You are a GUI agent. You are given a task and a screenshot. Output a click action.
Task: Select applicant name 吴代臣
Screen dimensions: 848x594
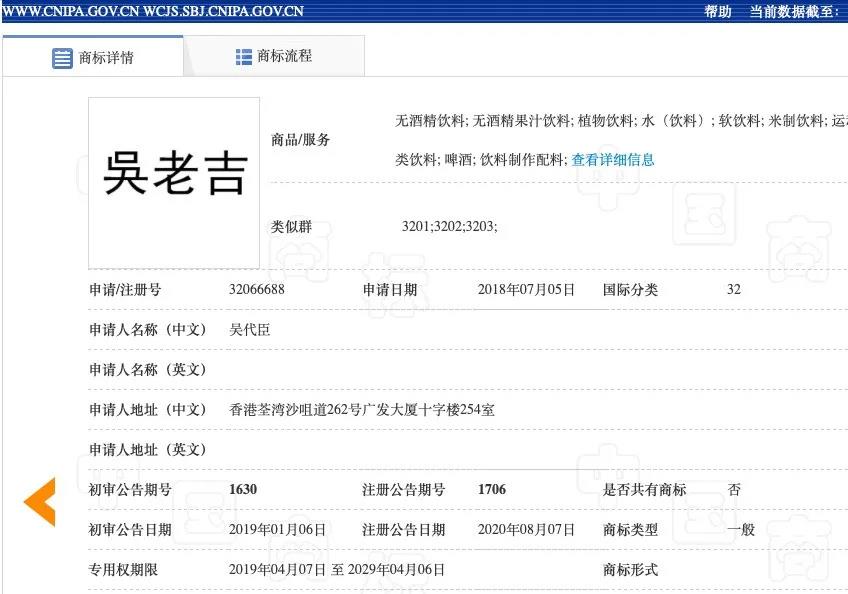tap(250, 329)
